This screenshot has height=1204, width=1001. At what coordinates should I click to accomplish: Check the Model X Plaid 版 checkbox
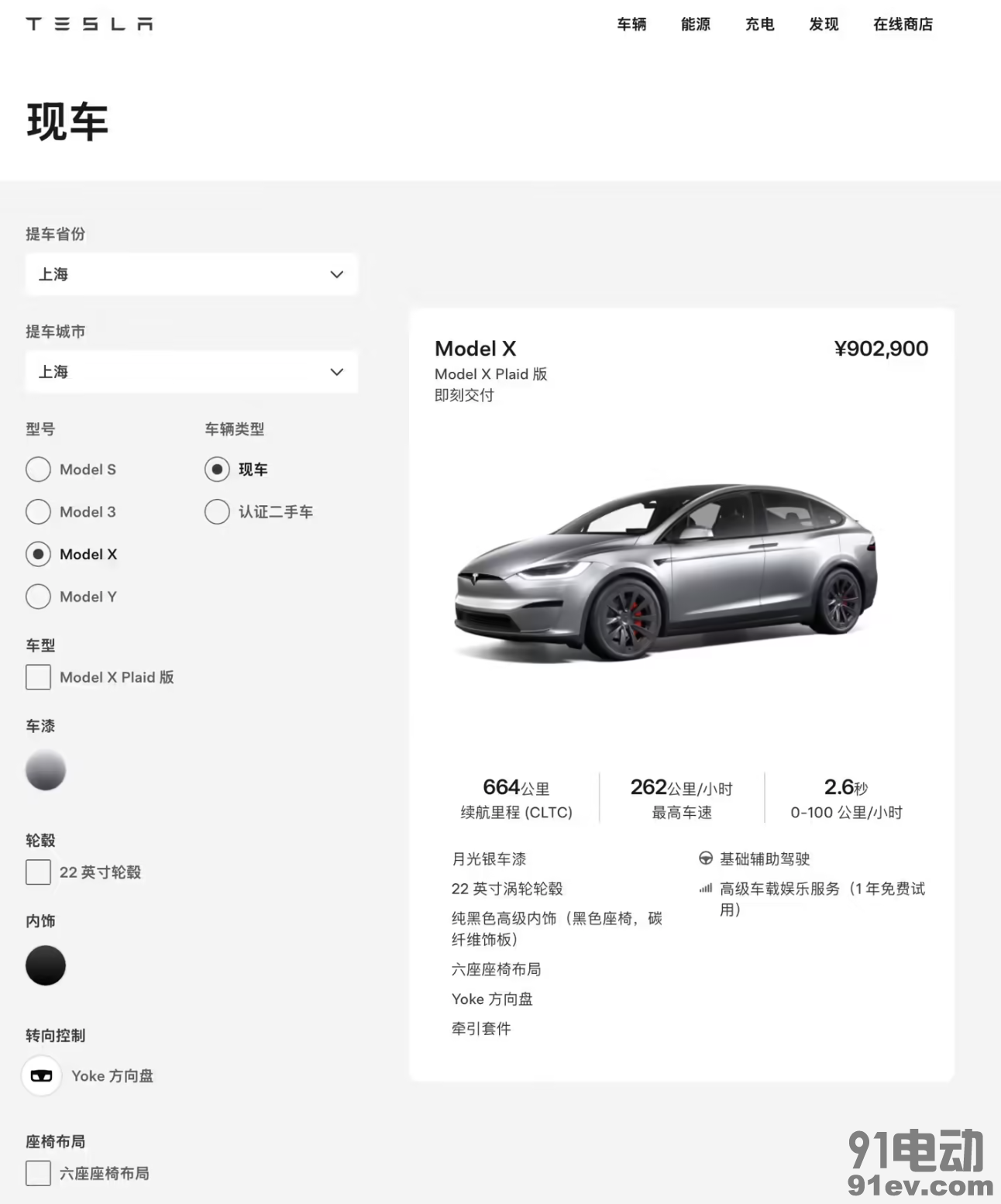tap(38, 677)
